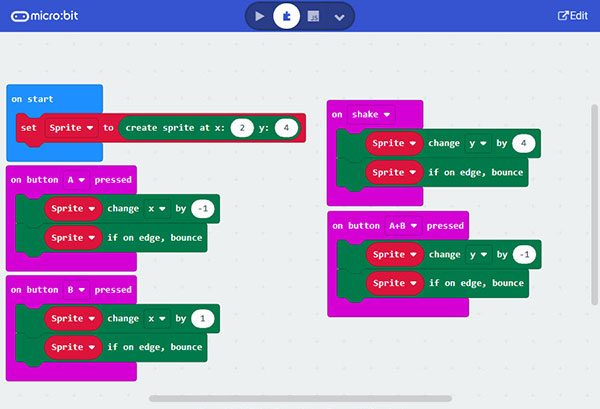Viewport: 600px width, 409px height.
Task: Click the value 1 in button B block
Action: point(203,319)
